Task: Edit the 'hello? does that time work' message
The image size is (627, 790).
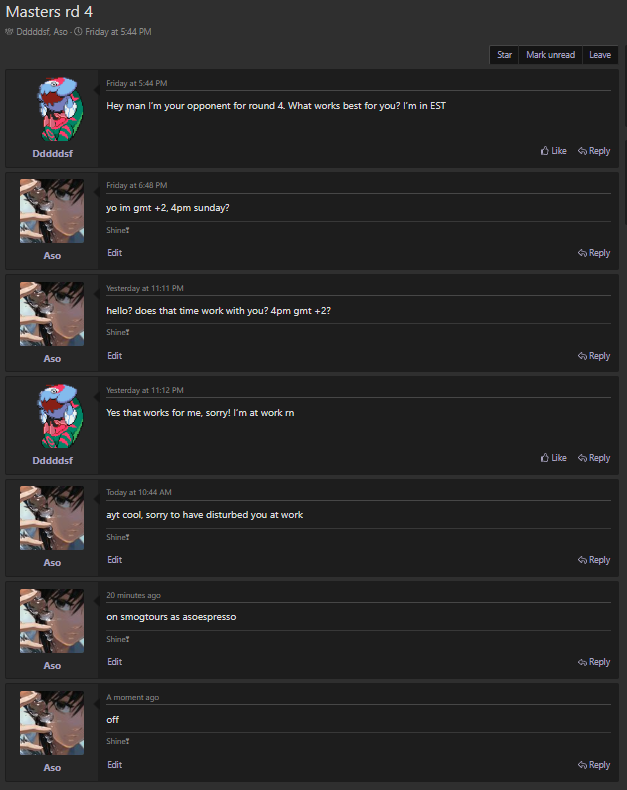Action: pyautogui.click(x=115, y=356)
